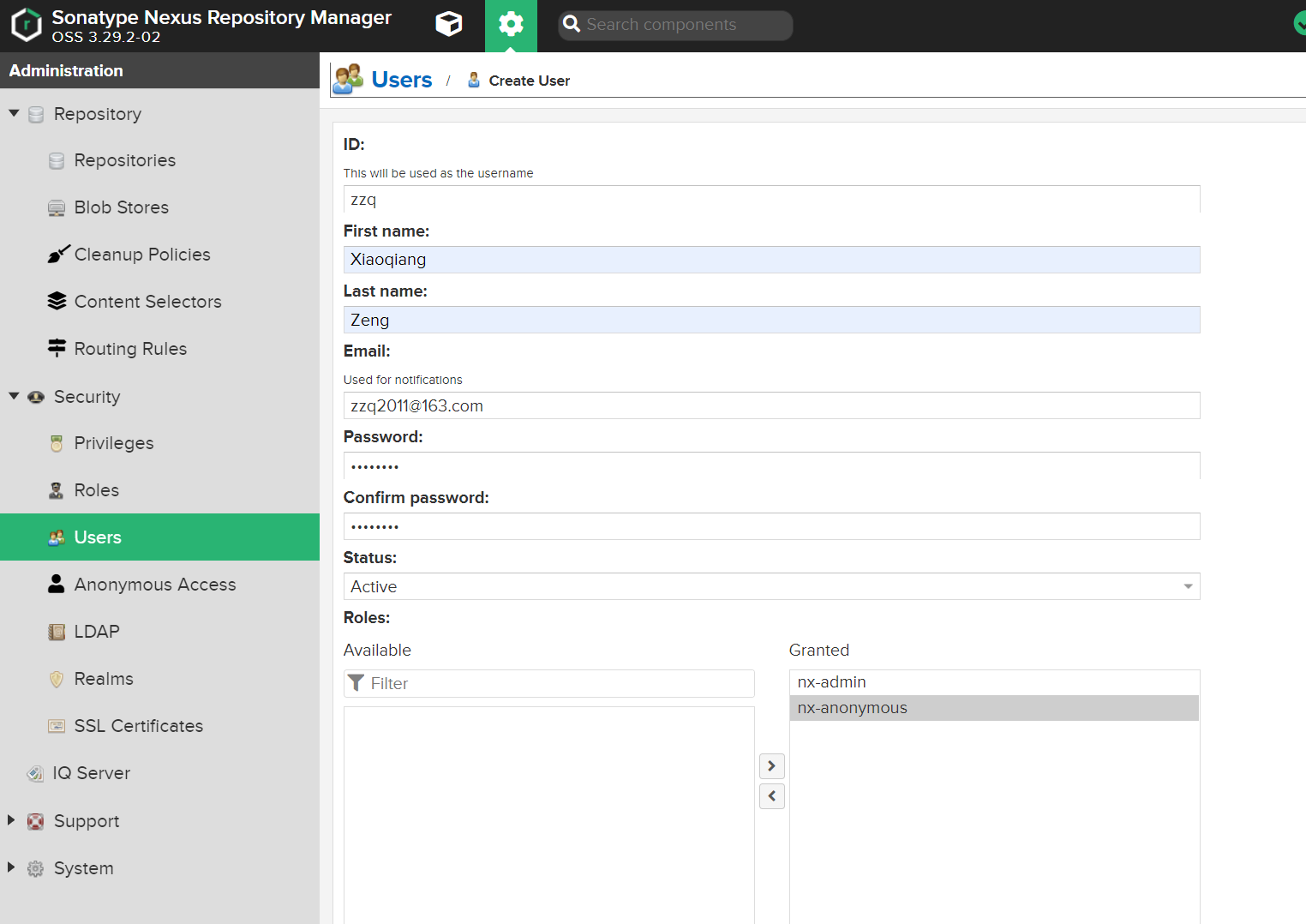Collapse the Security tree section
Image resolution: width=1306 pixels, height=924 pixels.
pos(14,396)
